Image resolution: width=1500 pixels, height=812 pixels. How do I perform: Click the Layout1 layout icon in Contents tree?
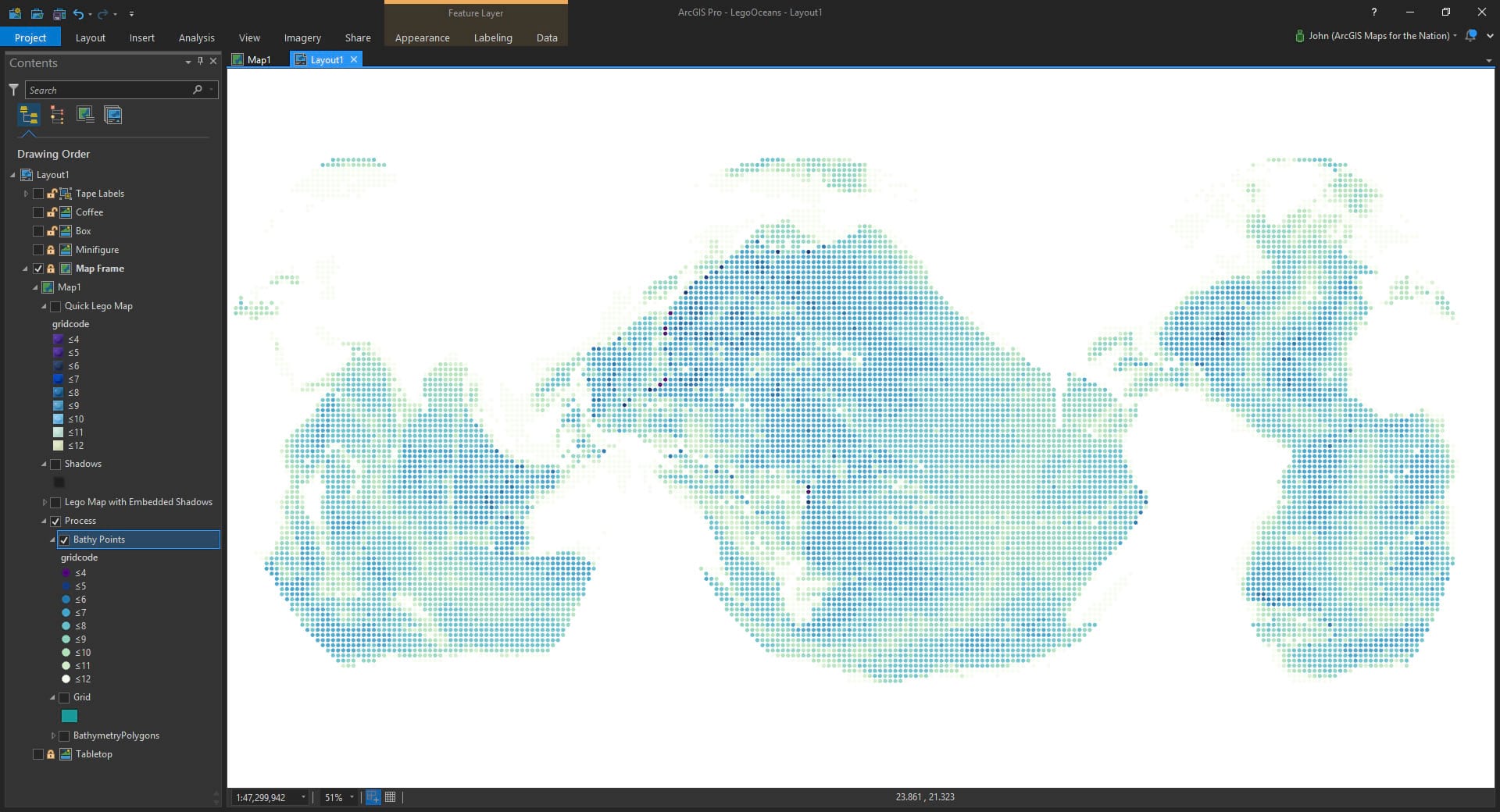tap(27, 175)
